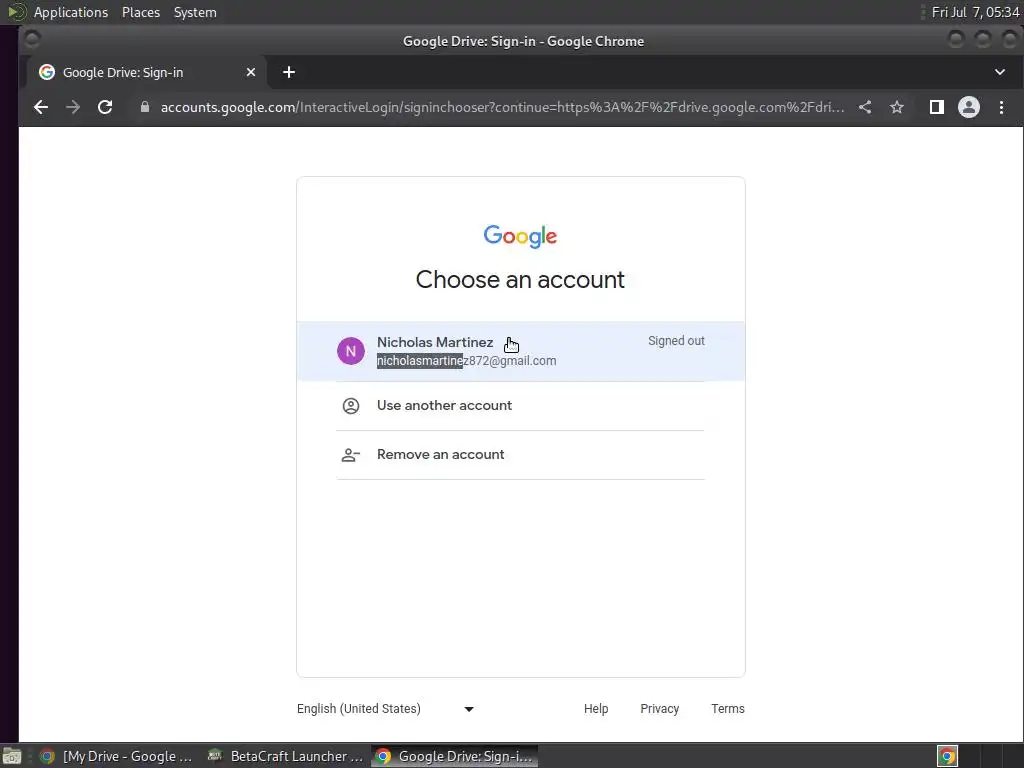Viewport: 1024px width, 768px height.
Task: Click the Signed out status text
Action: (676, 341)
